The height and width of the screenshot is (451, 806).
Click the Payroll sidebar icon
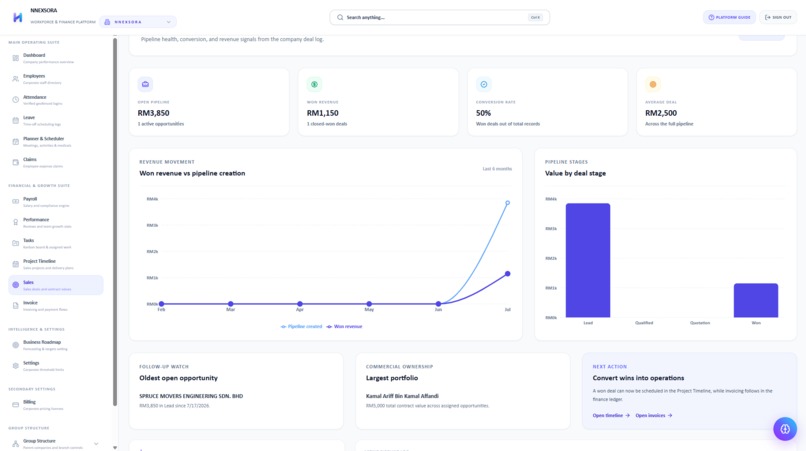[x=15, y=202]
